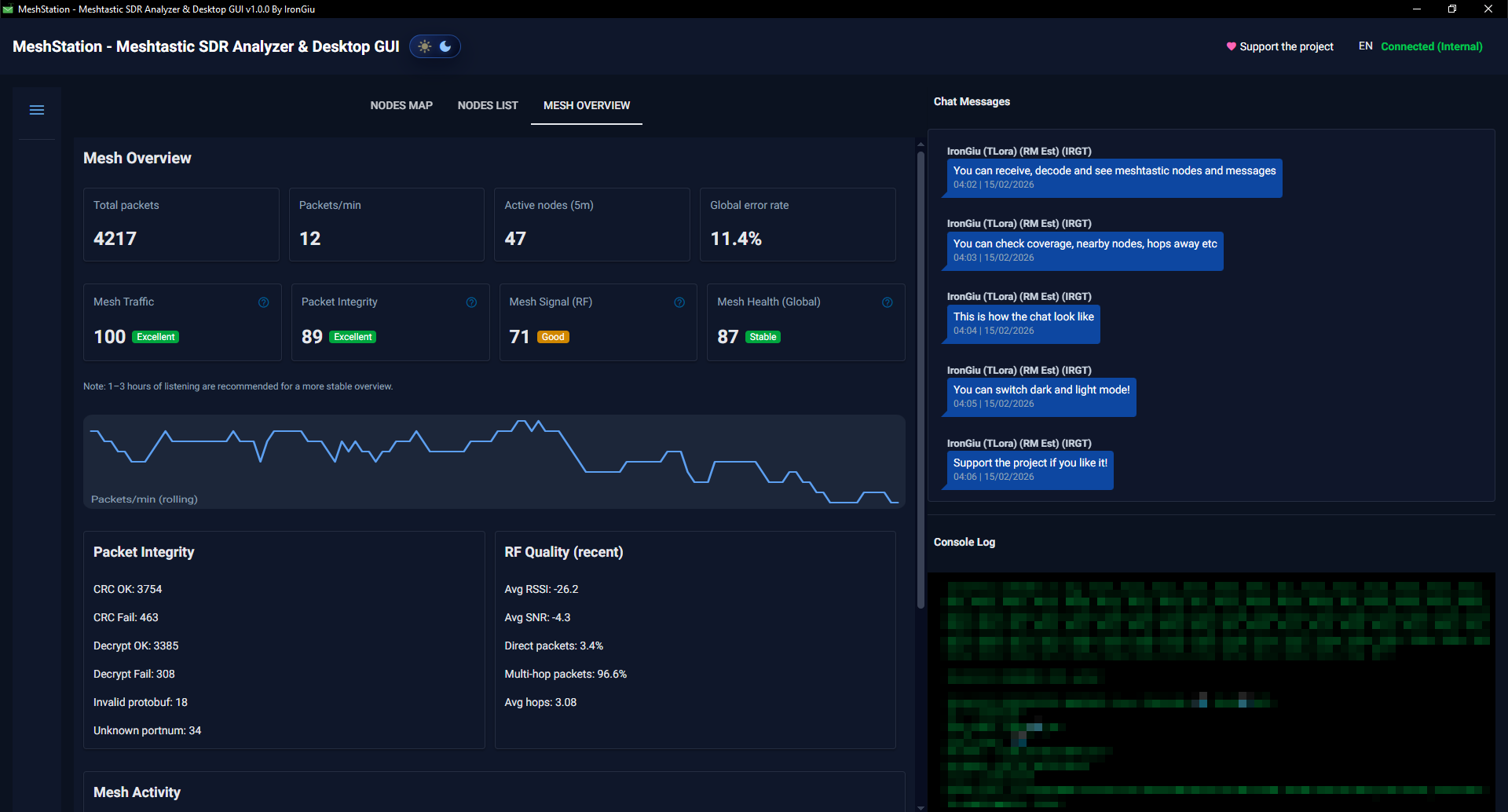Viewport: 1508px width, 812px height.
Task: Click CRC OK: 3754 line
Action: 127,589
